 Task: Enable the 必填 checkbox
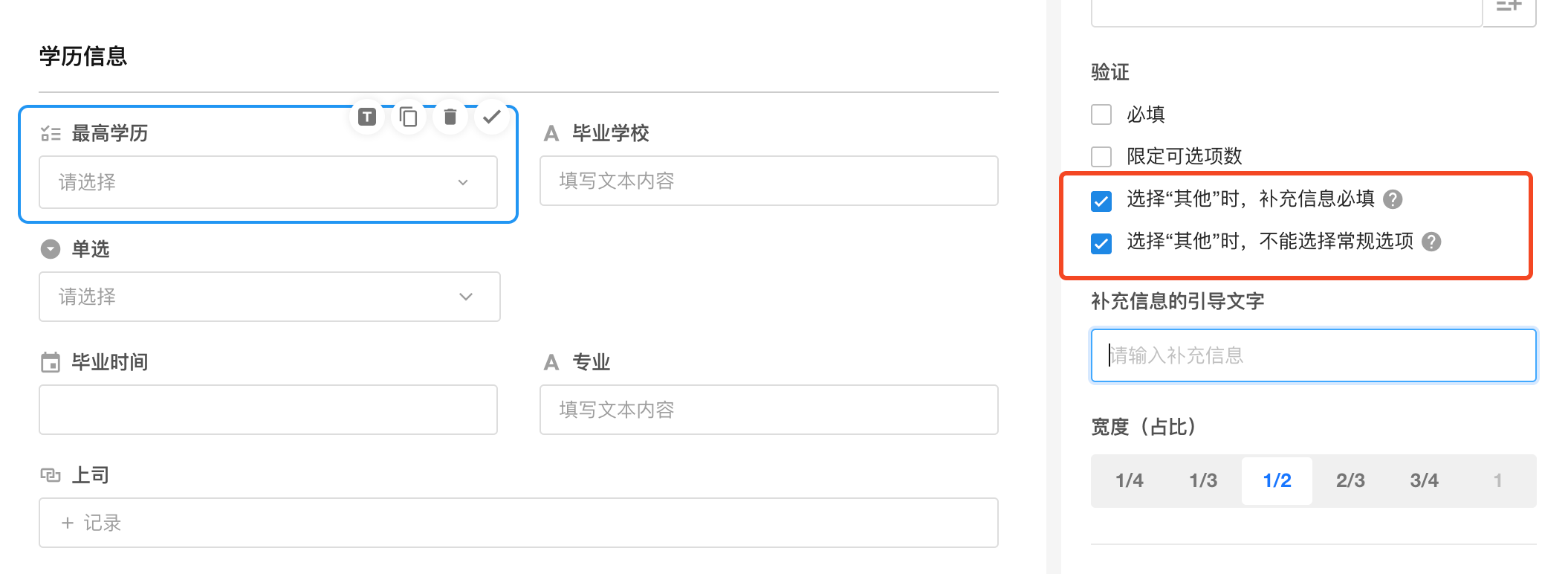click(x=1101, y=115)
